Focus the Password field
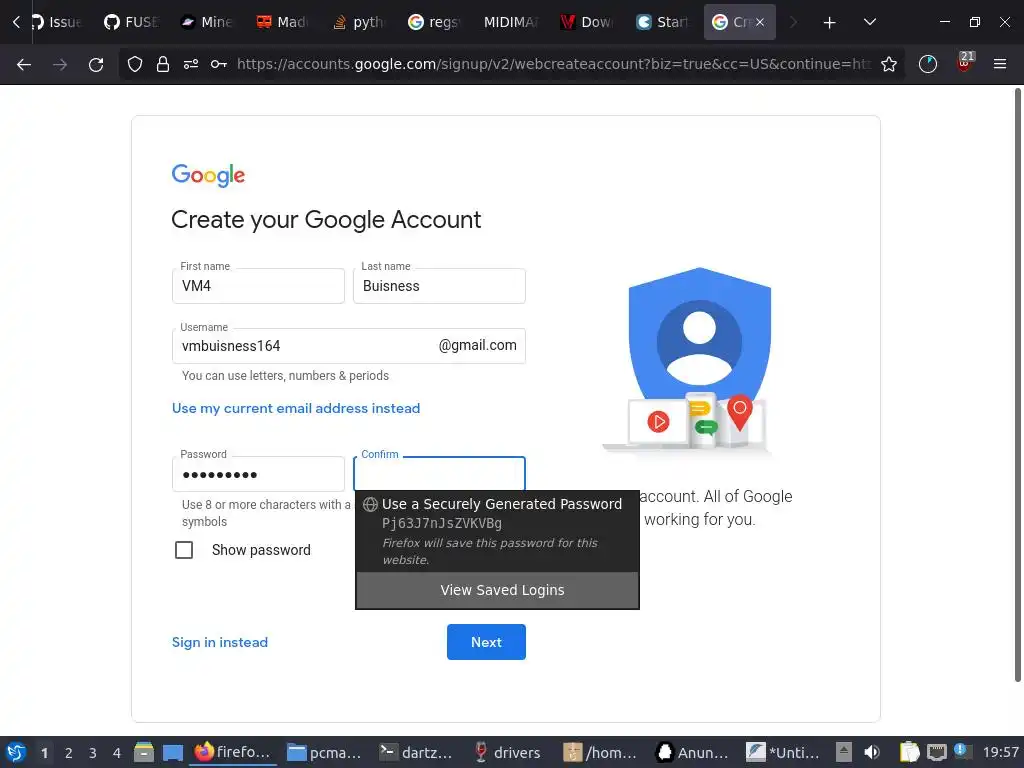The width and height of the screenshot is (1024, 768). coord(258,474)
